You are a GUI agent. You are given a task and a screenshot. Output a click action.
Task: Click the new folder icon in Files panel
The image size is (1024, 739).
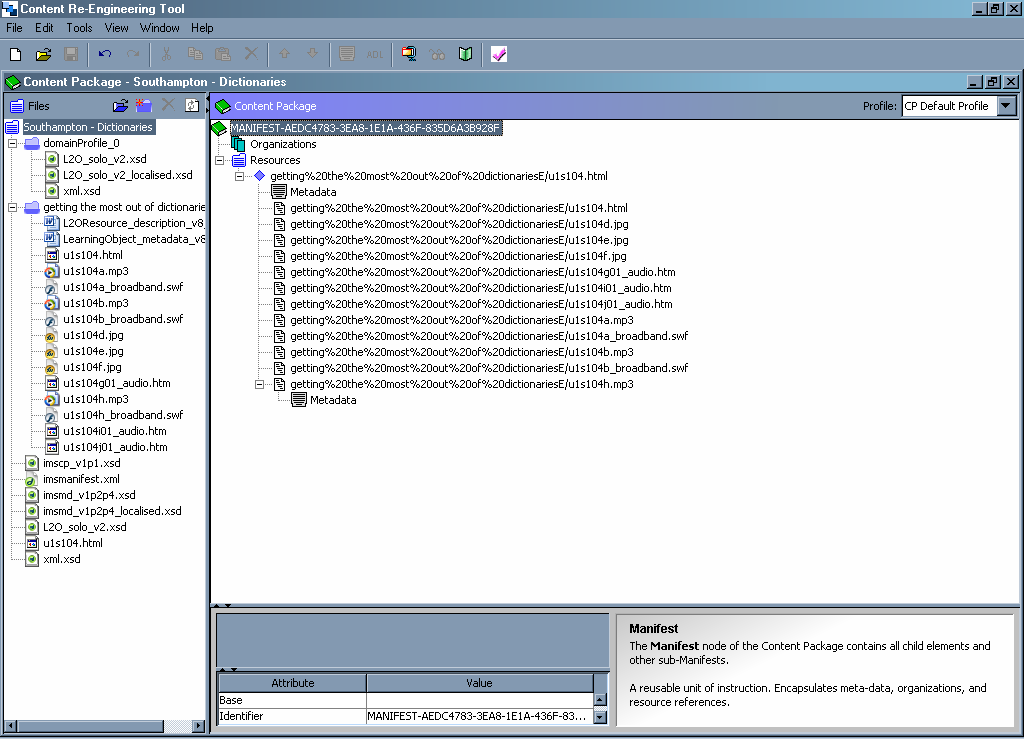(x=144, y=106)
